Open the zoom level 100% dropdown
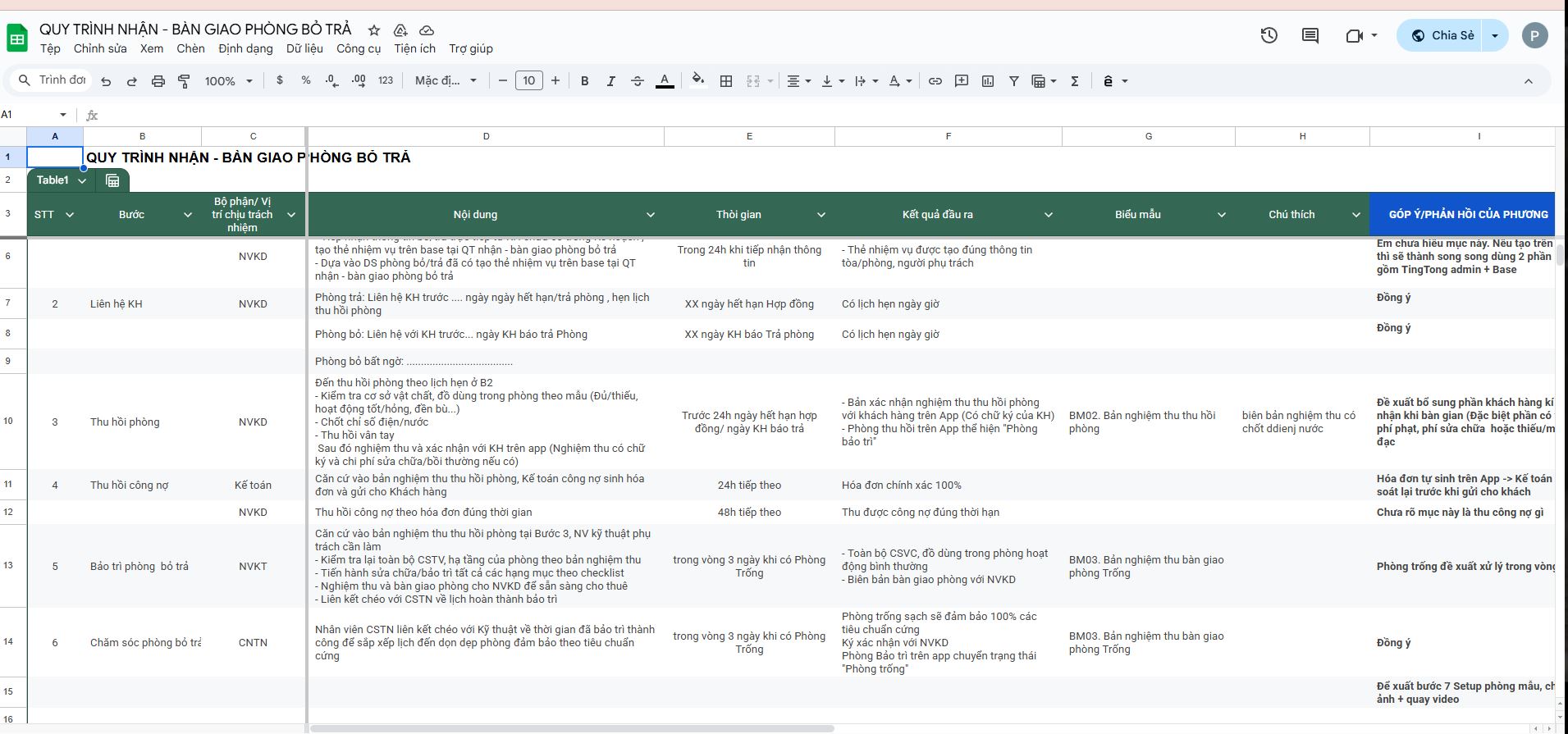1568x734 pixels. pos(229,80)
